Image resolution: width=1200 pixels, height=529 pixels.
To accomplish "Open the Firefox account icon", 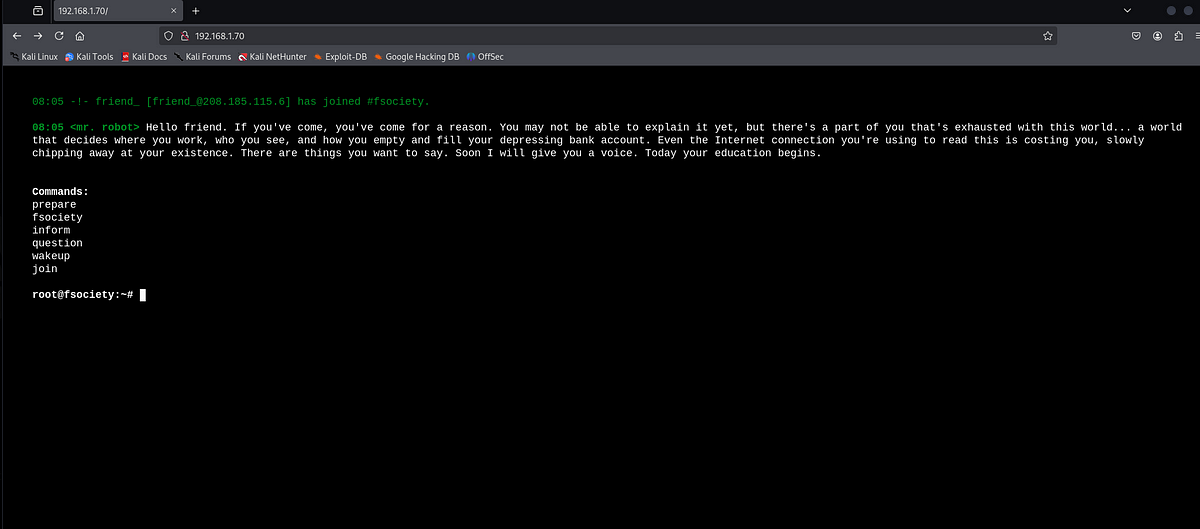I will [x=1157, y=35].
